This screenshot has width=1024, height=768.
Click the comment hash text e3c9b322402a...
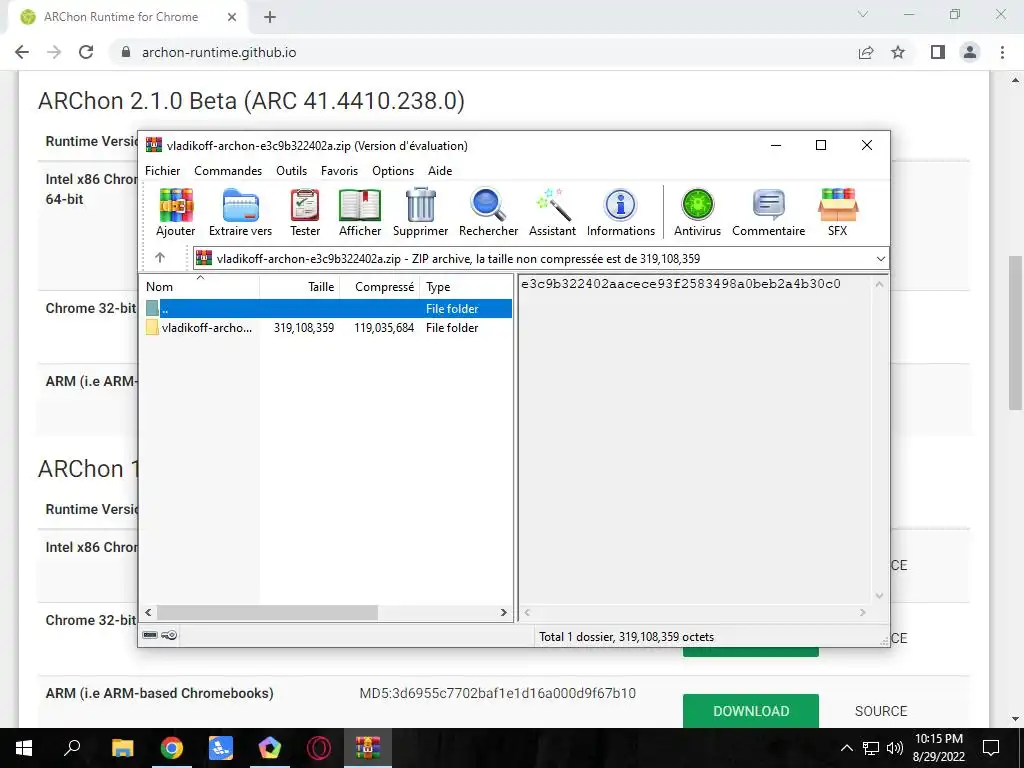[680, 284]
